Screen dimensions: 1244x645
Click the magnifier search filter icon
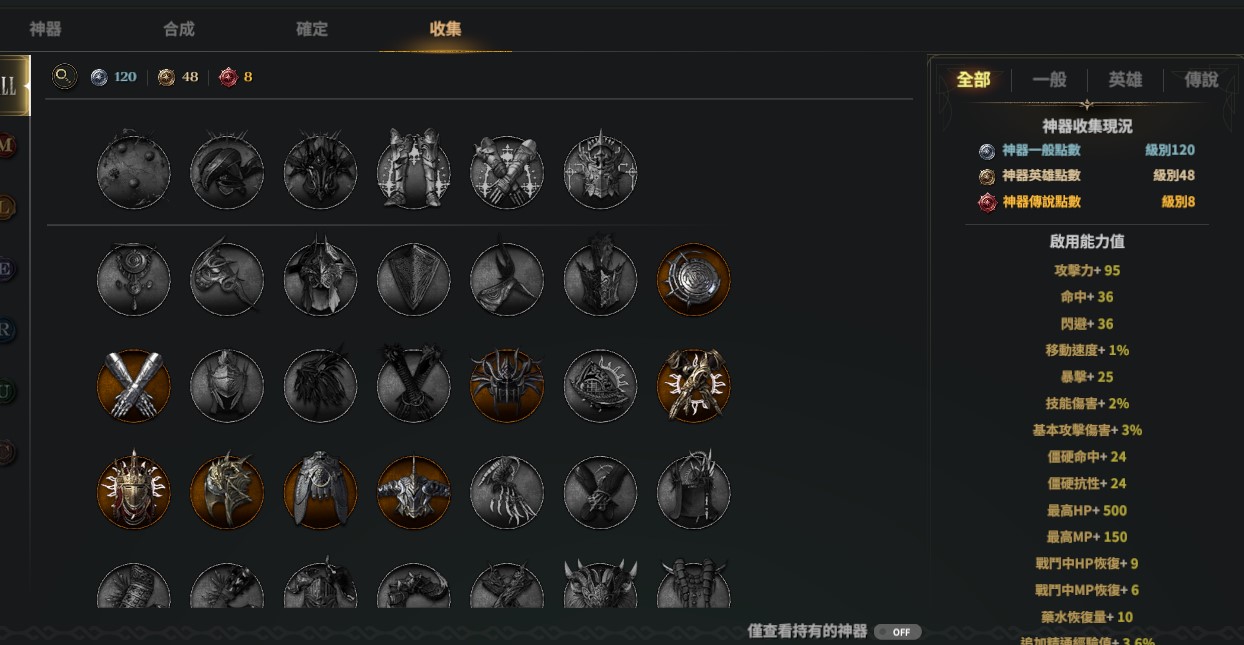tap(65, 76)
